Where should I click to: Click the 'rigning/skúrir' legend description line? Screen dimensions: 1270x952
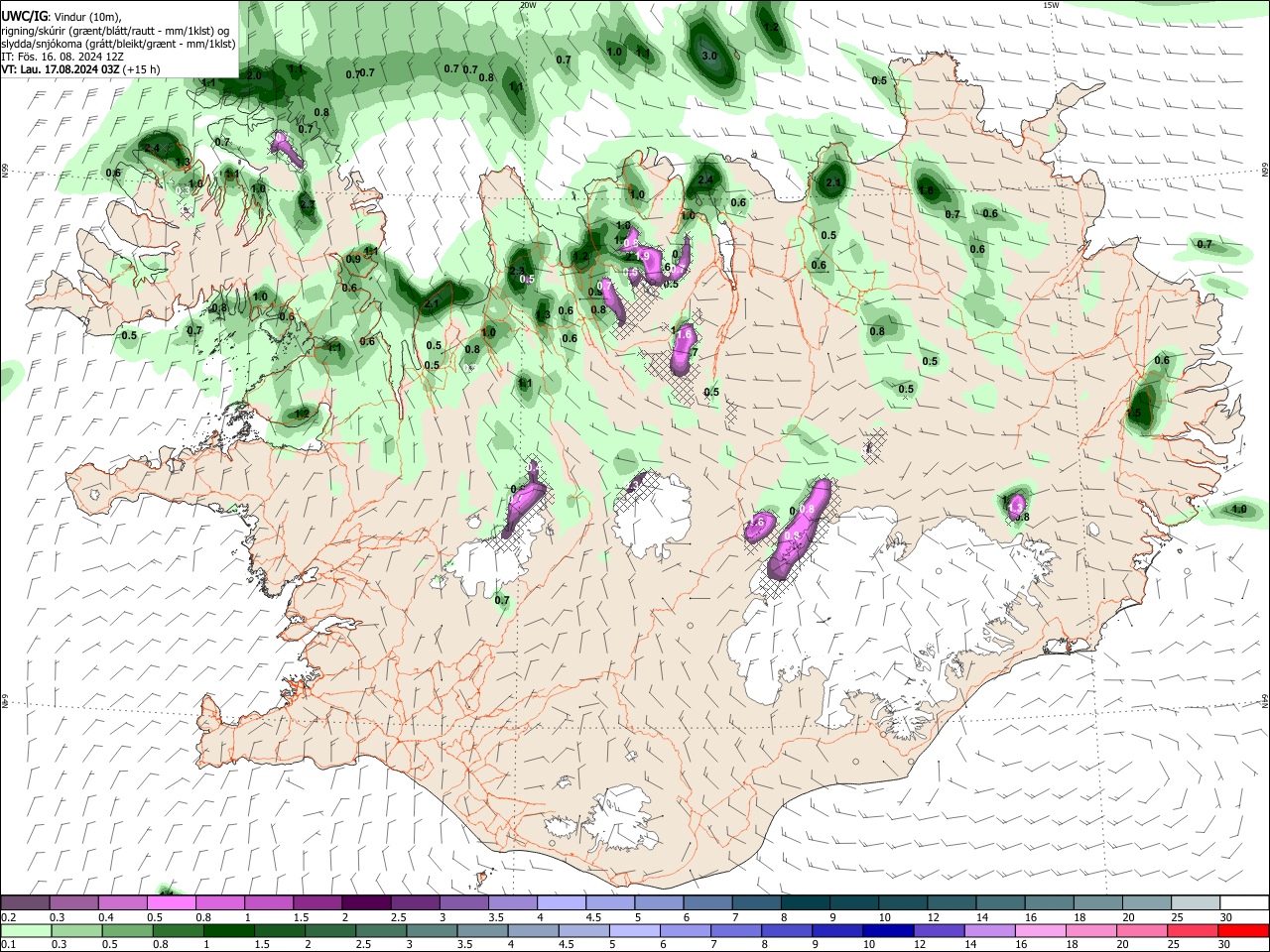point(115,30)
